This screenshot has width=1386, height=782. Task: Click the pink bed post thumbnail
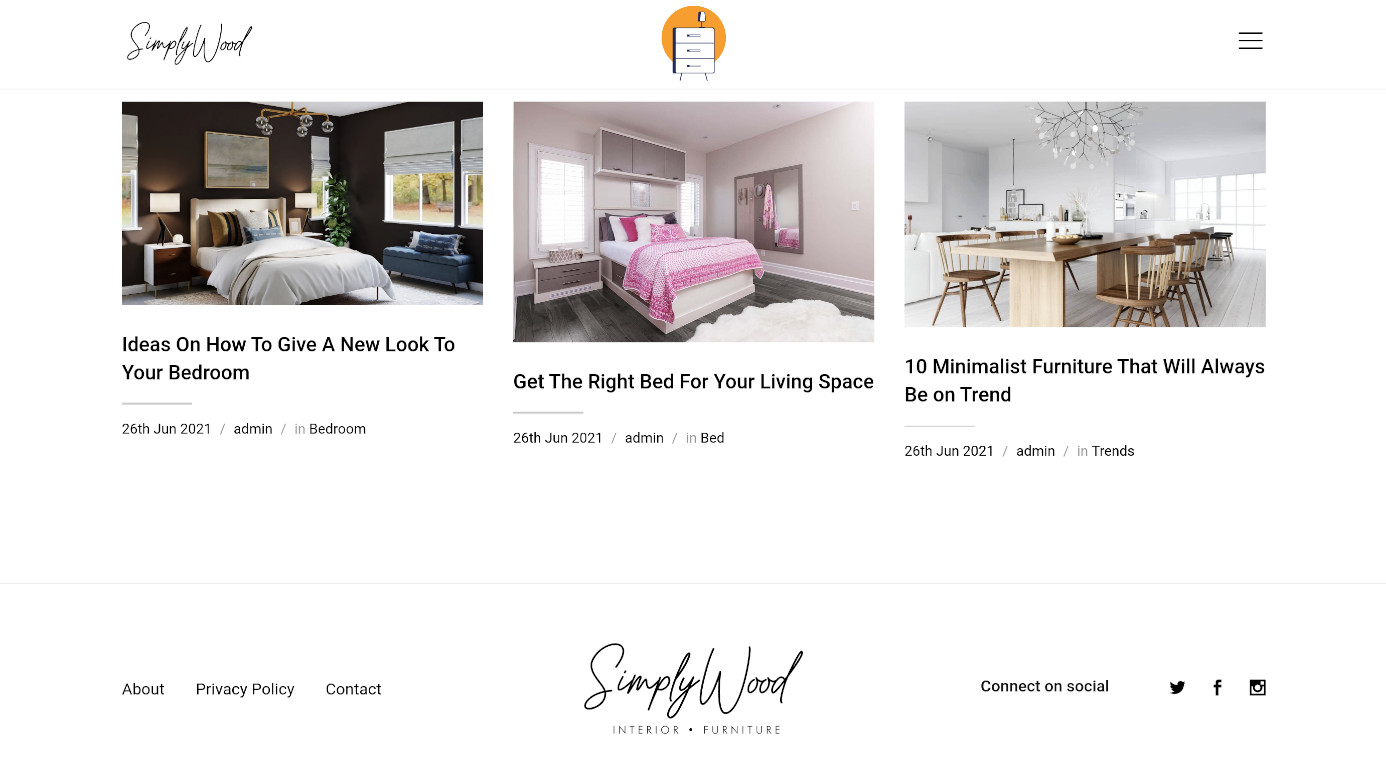[693, 222]
